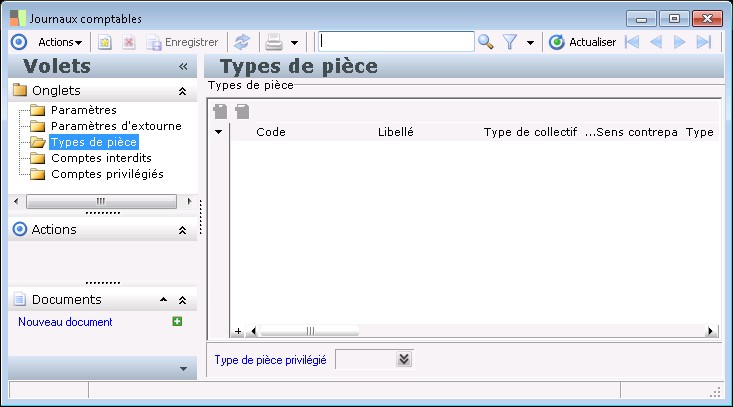Go to the first record
The image size is (733, 407).
(x=631, y=42)
